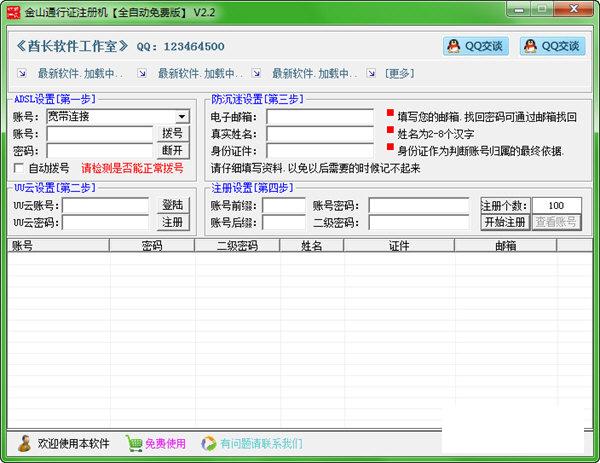Click the 断开 disconnect button

click(x=172, y=150)
